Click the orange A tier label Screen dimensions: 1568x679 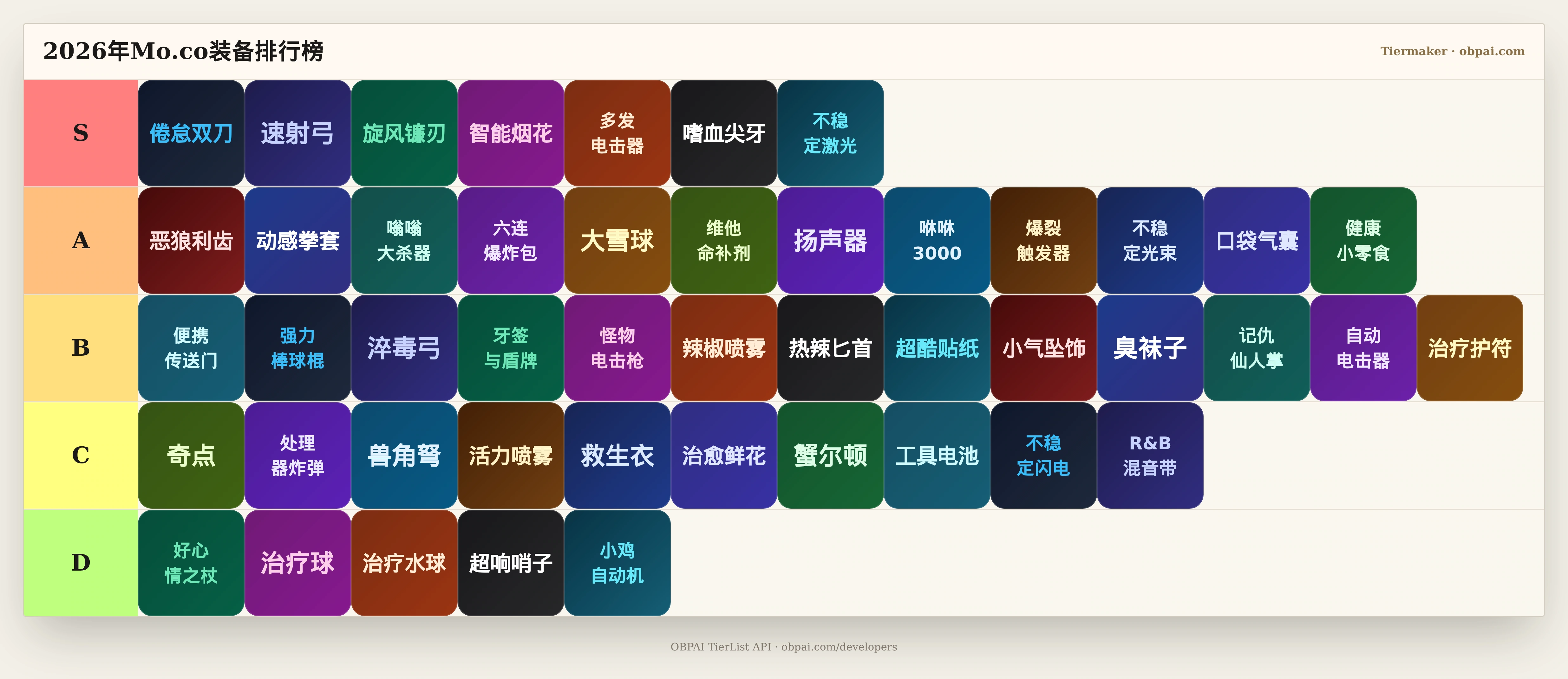click(81, 241)
